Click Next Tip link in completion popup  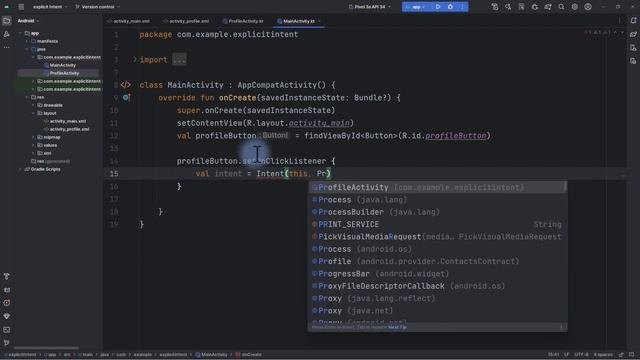click(x=397, y=327)
